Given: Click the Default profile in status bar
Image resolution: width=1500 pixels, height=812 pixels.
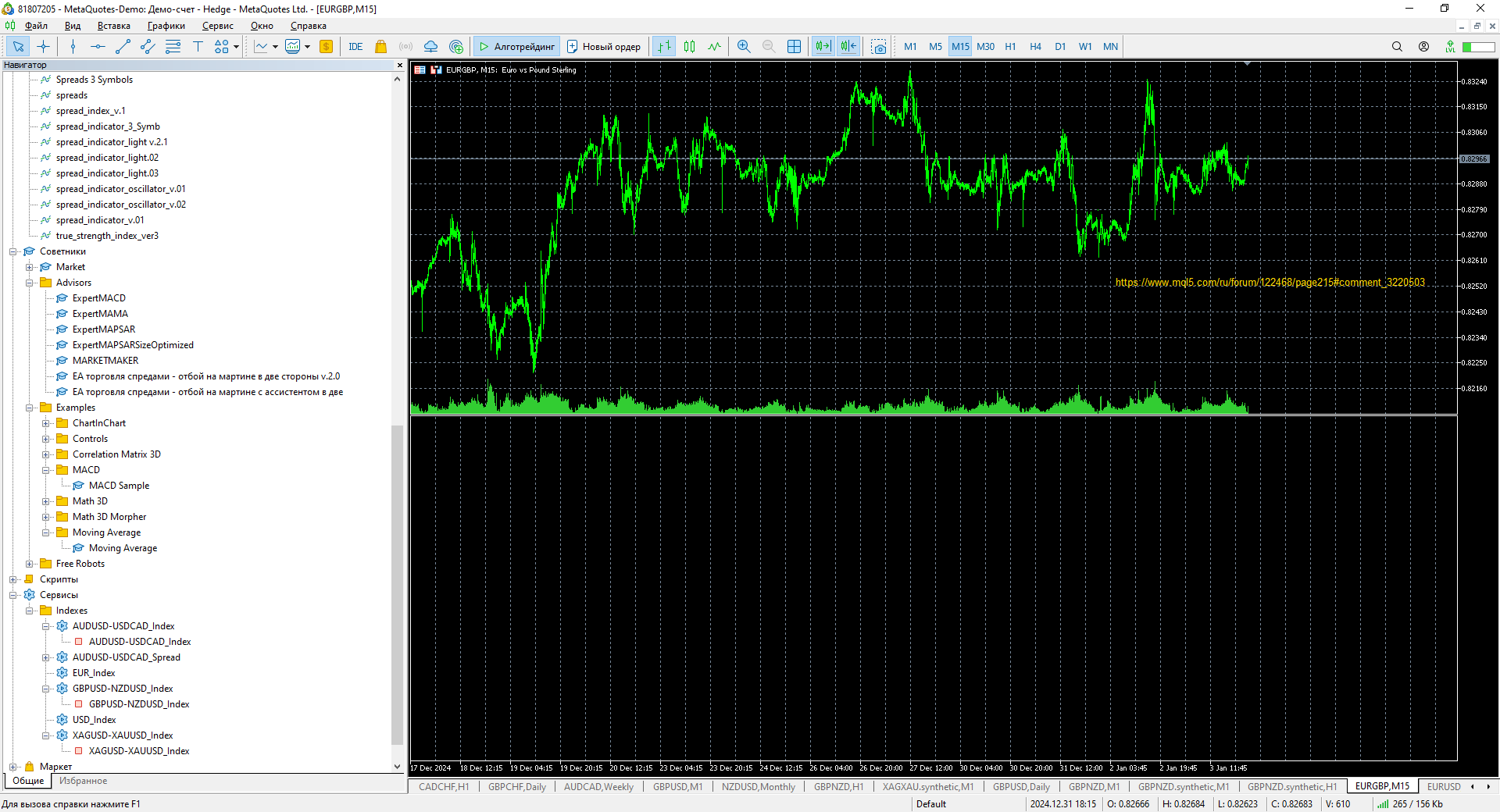Looking at the screenshot, I should [x=931, y=804].
